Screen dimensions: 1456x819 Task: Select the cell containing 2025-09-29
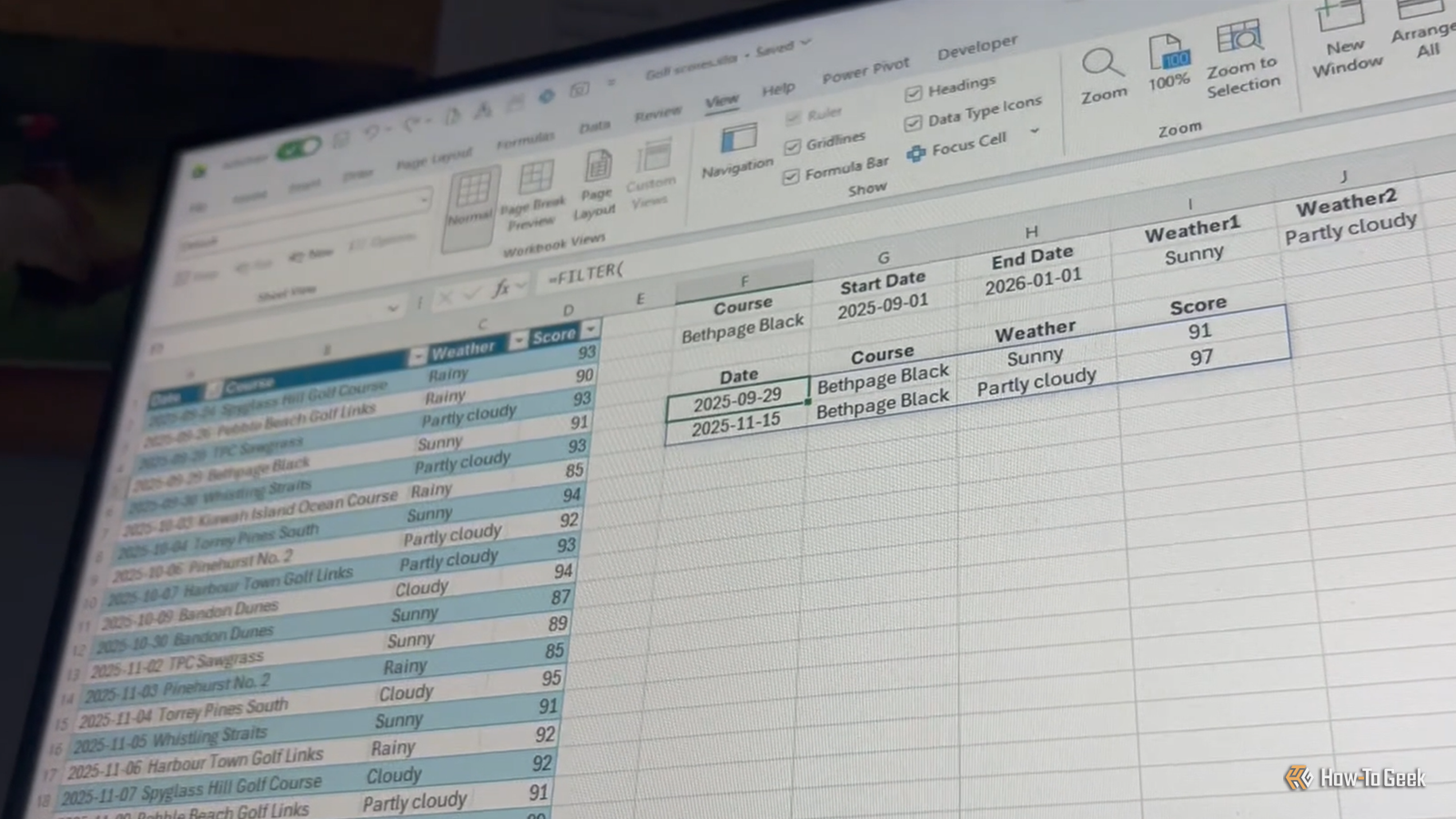(737, 399)
